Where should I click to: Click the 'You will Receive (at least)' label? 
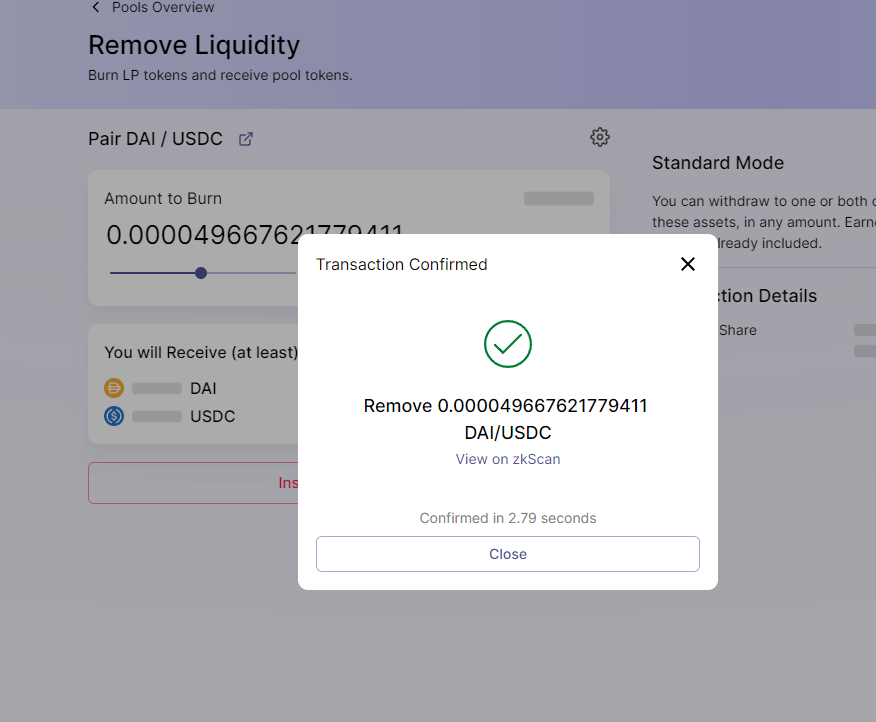click(201, 353)
